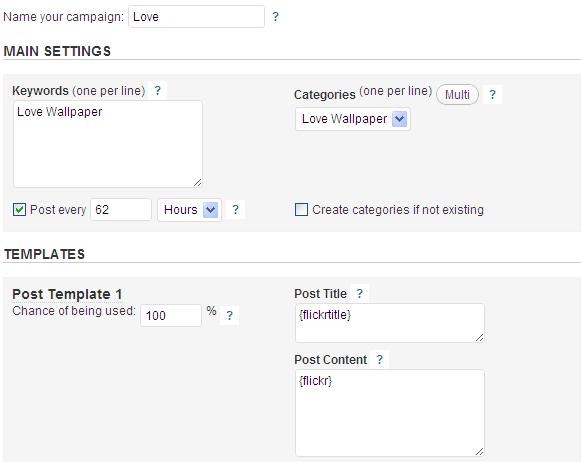This screenshot has width=581, height=462.
Task: Select the Post every number field
Action: coord(121,210)
